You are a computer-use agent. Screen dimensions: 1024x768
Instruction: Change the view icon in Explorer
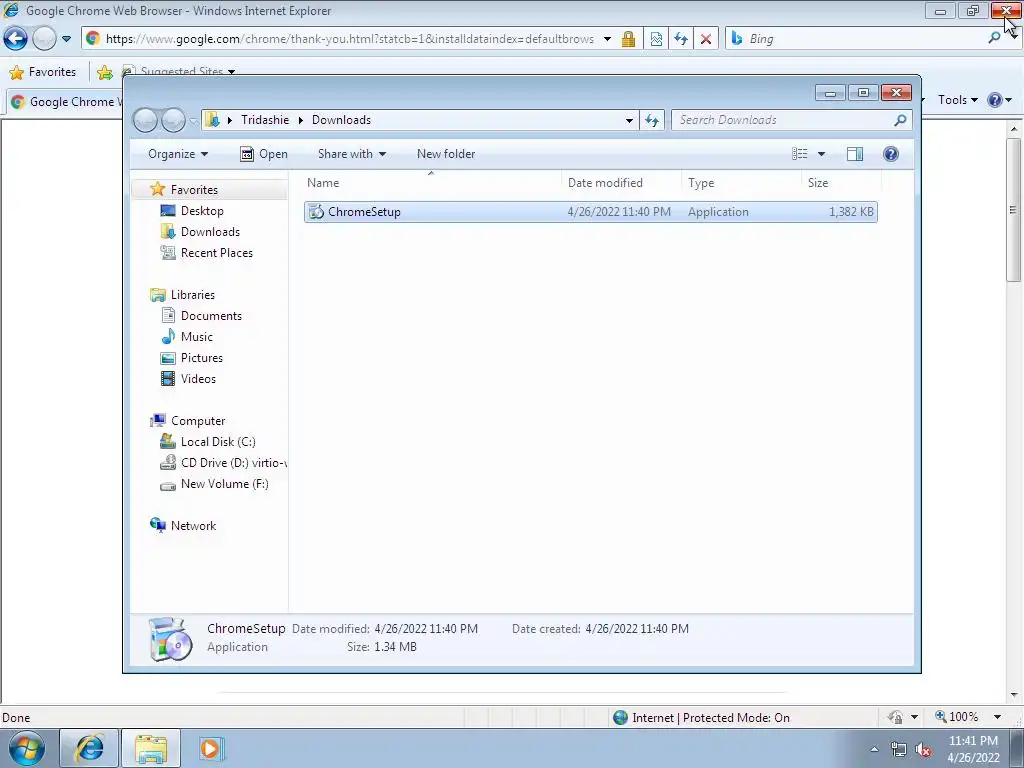click(800, 154)
